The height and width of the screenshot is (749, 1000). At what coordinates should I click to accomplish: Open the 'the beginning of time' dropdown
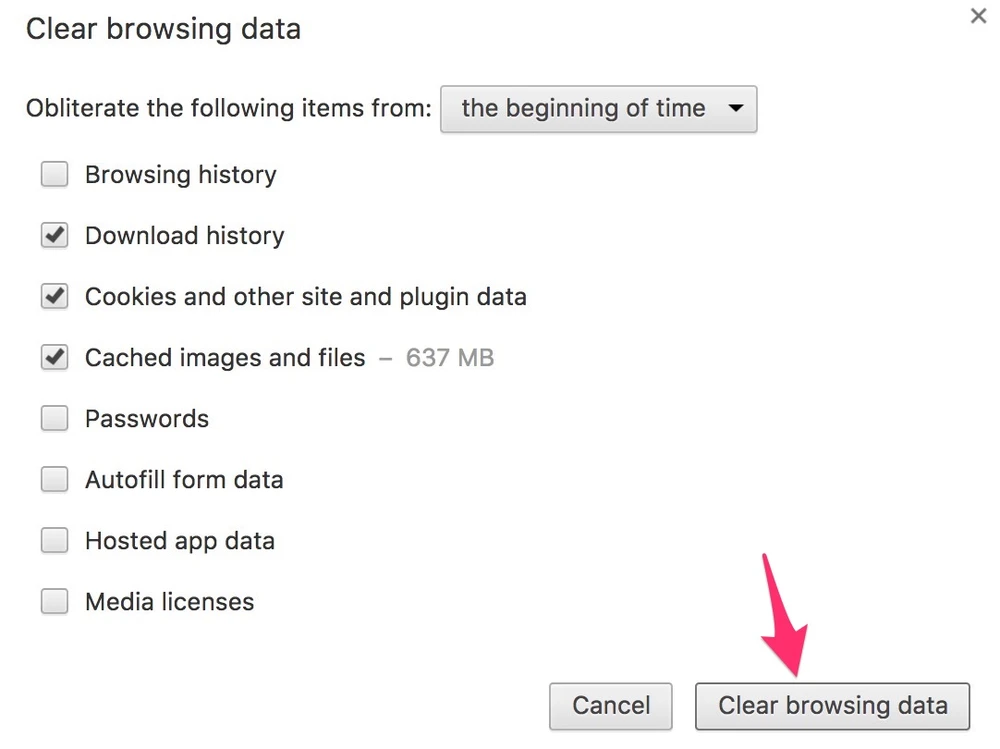pyautogui.click(x=598, y=109)
